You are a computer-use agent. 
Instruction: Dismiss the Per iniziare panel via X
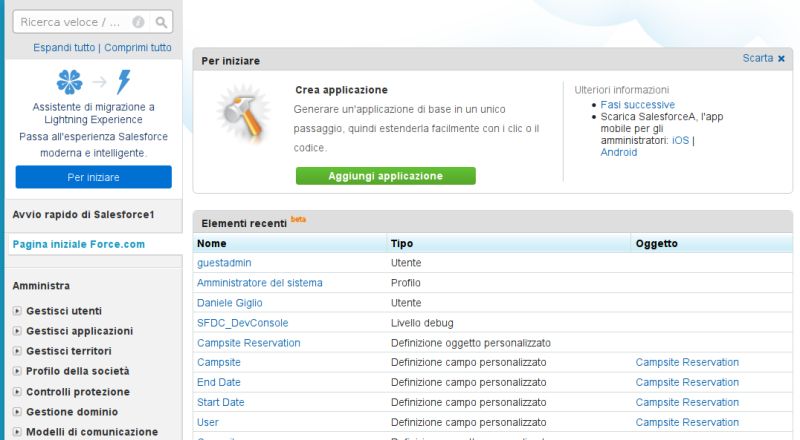click(x=781, y=59)
